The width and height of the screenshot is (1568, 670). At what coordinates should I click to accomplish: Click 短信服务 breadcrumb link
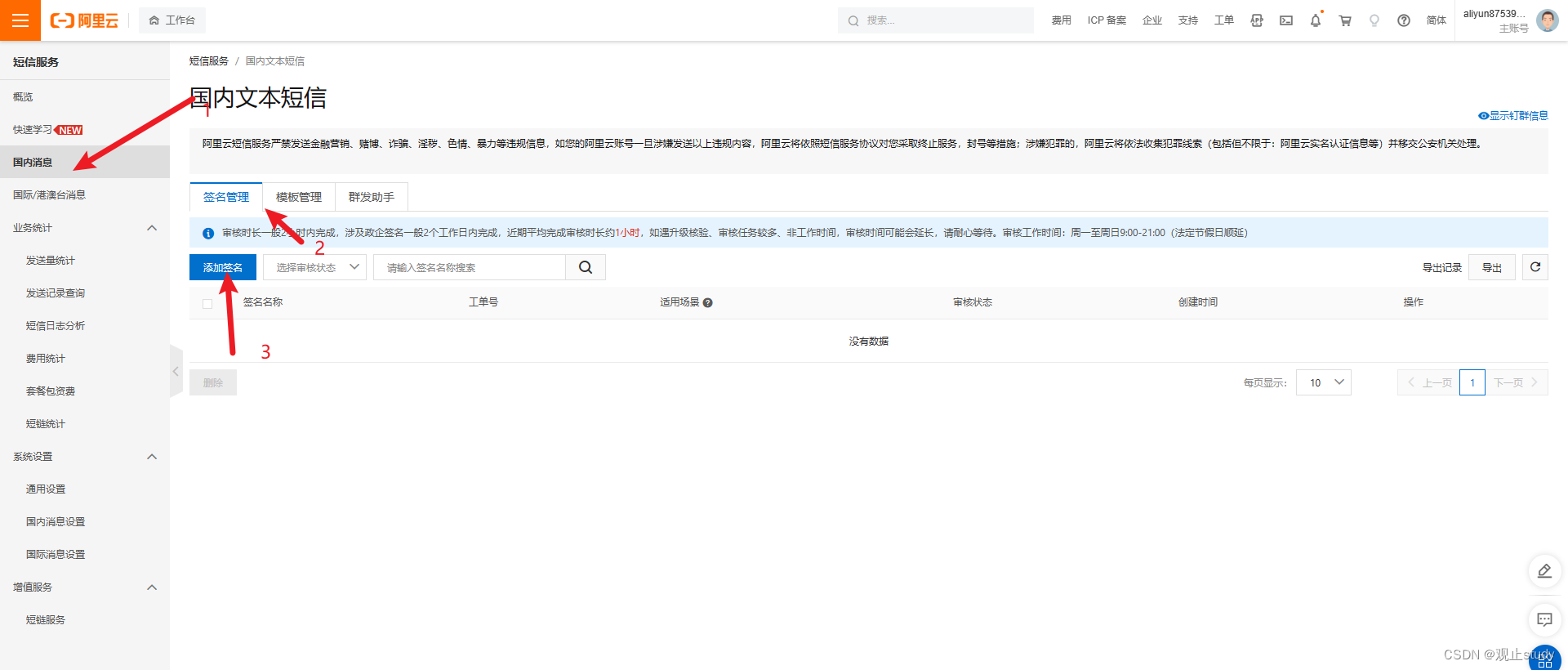(x=209, y=61)
